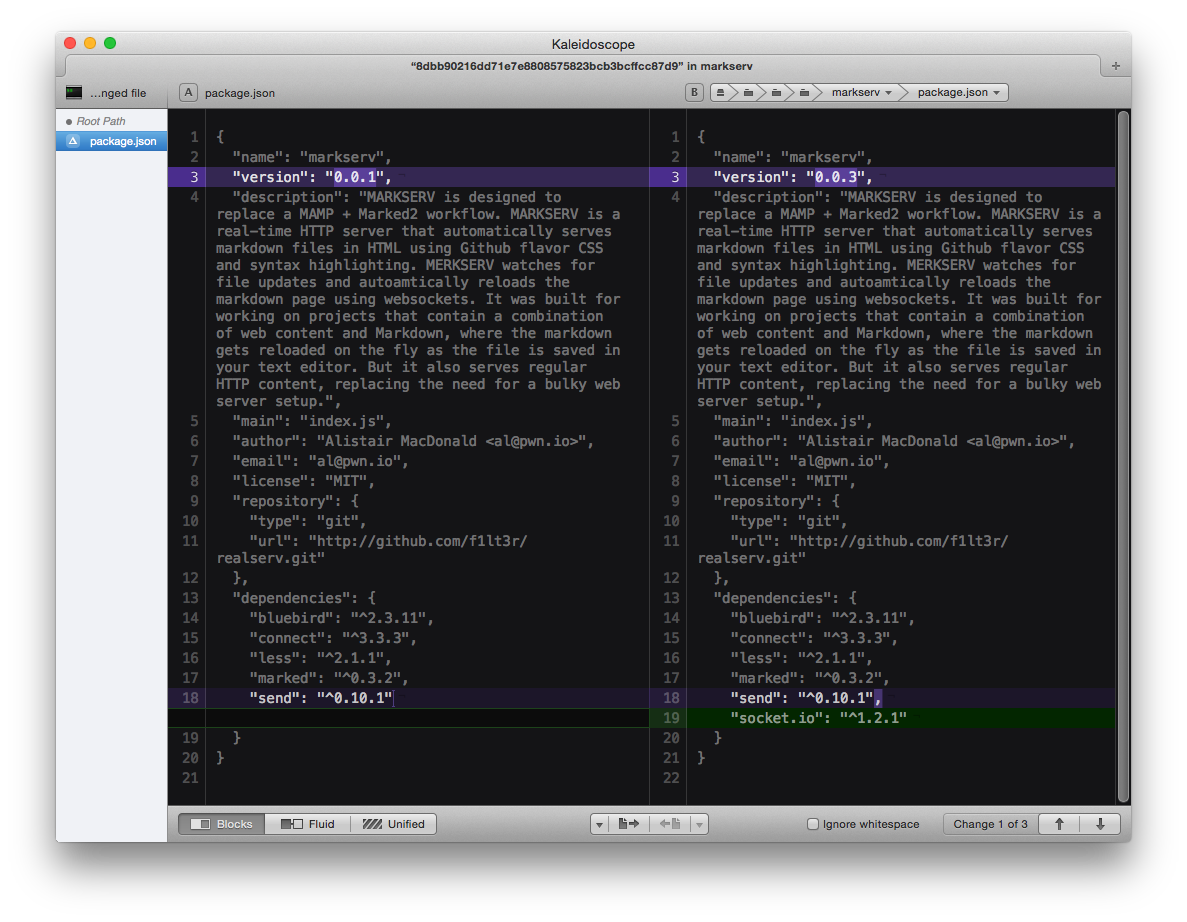Add a new tab with plus button

[1115, 65]
